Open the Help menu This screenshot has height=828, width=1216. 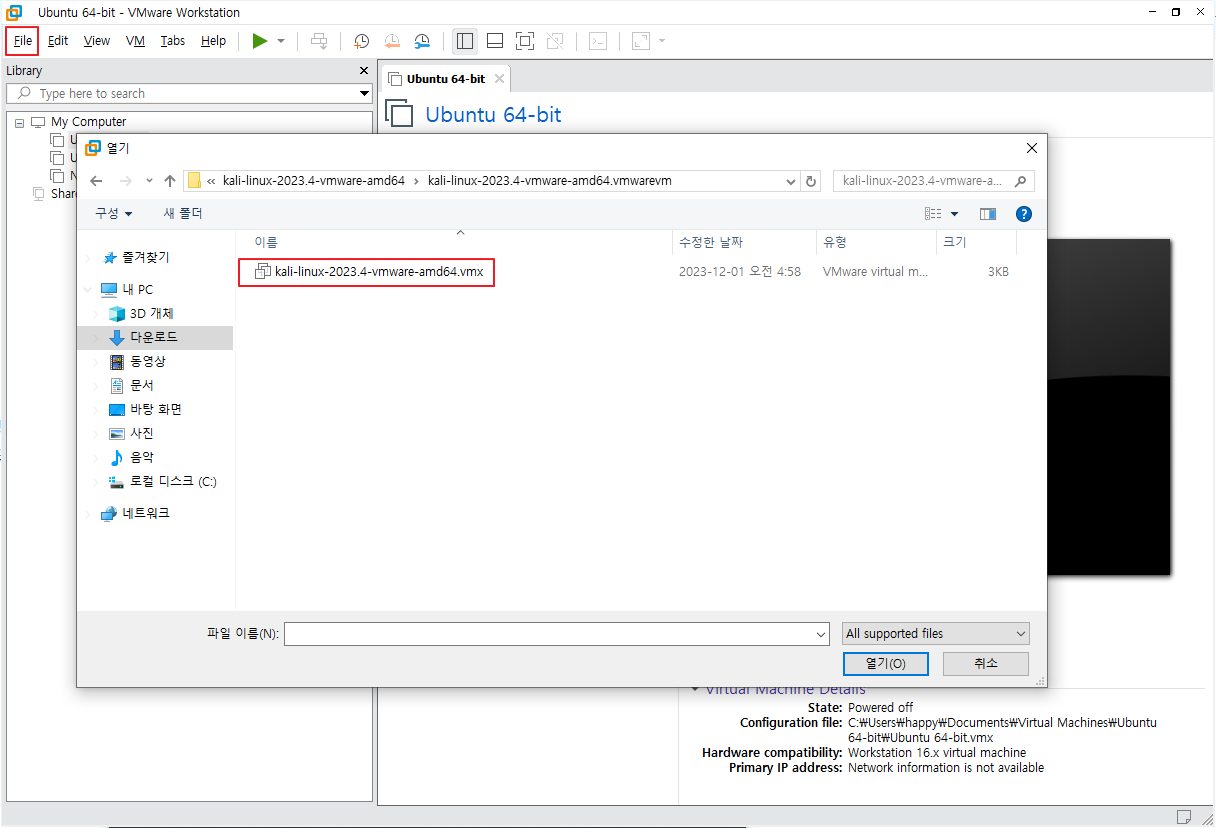(x=213, y=41)
